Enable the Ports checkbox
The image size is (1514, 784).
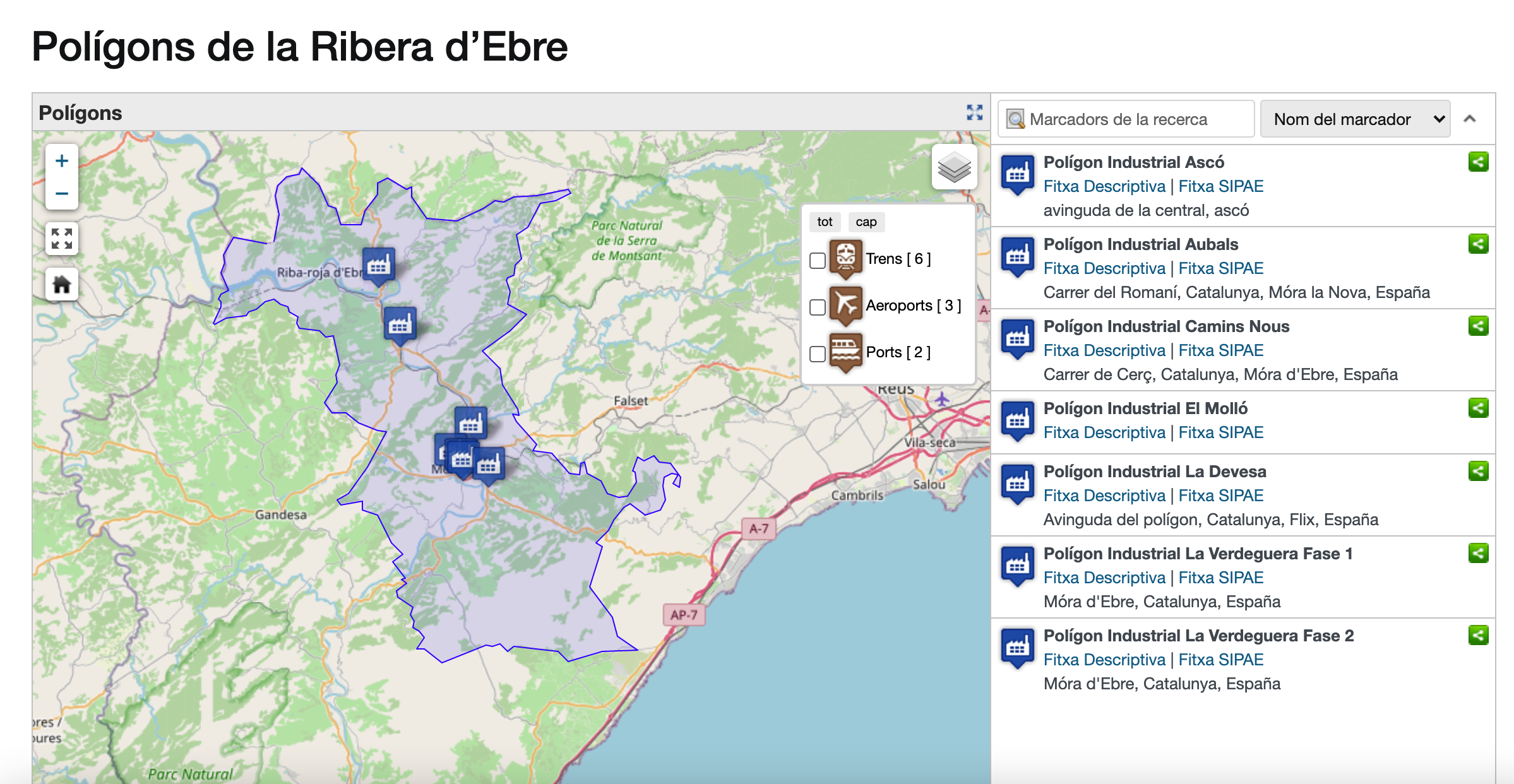tap(818, 353)
